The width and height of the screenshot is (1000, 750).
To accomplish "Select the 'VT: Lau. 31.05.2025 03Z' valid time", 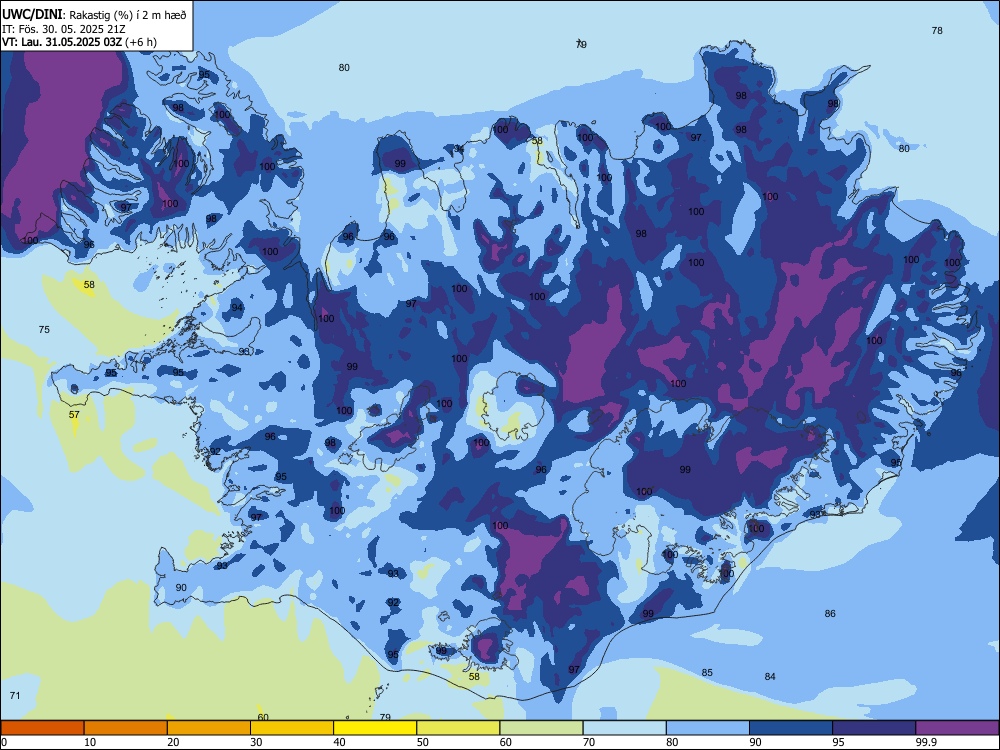I will pos(62,42).
